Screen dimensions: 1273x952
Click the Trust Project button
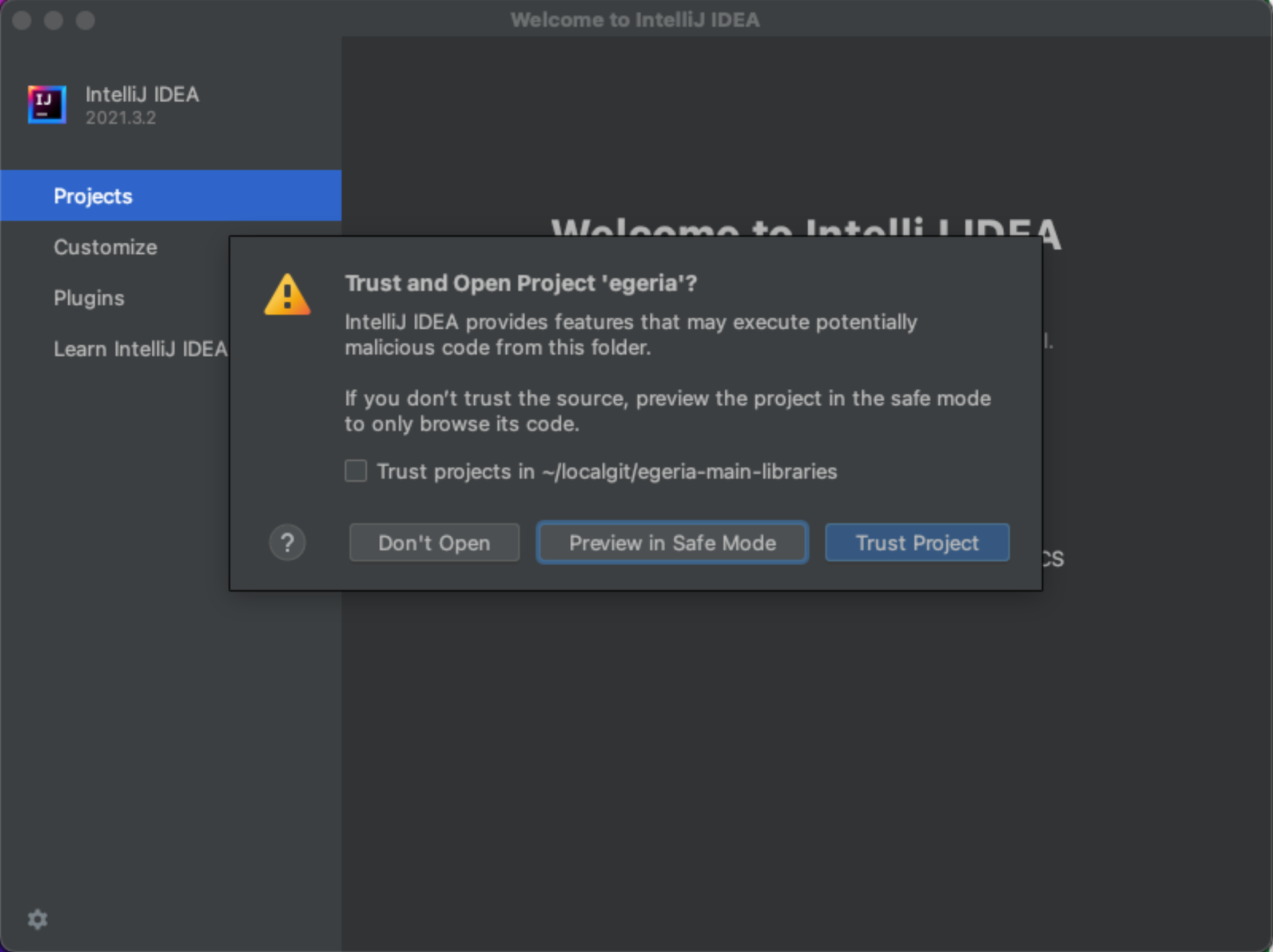pyautogui.click(x=917, y=542)
